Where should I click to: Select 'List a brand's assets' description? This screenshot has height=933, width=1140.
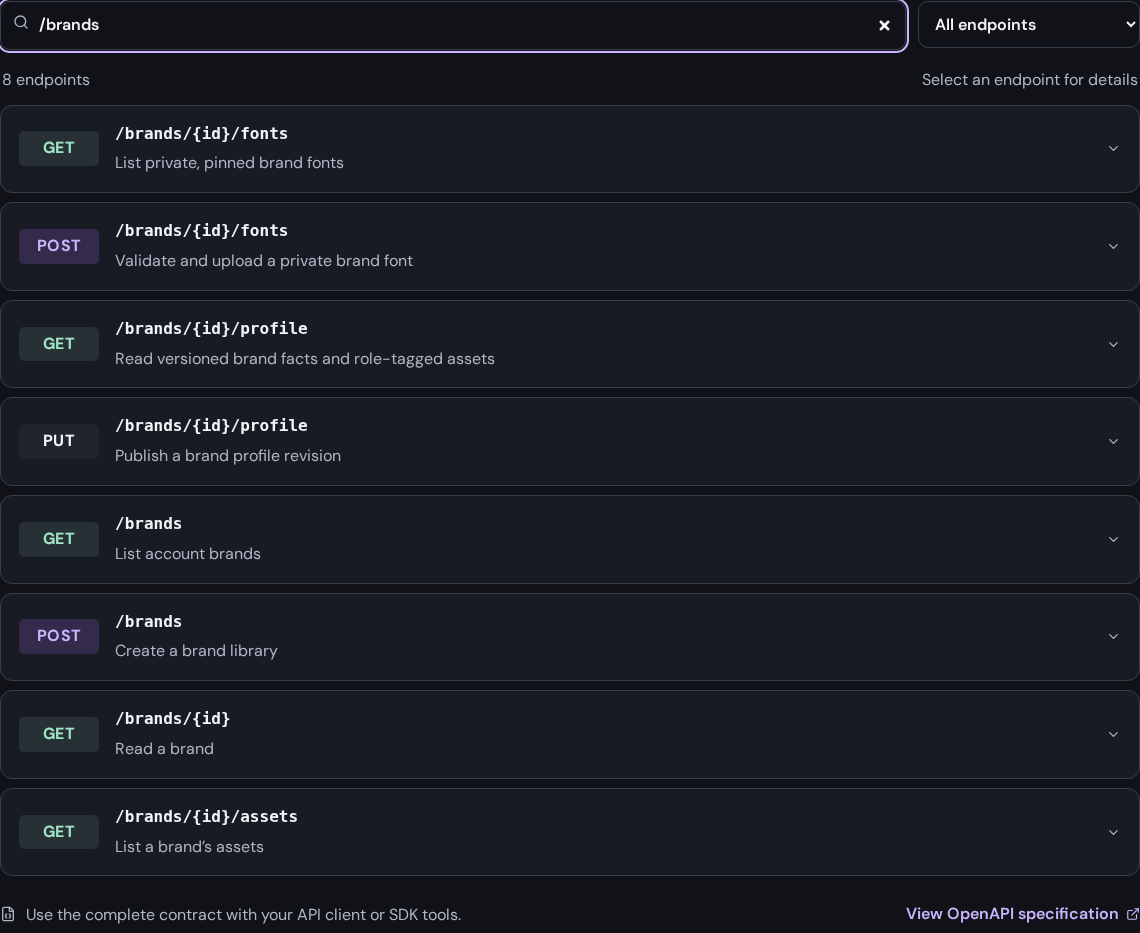coord(189,846)
